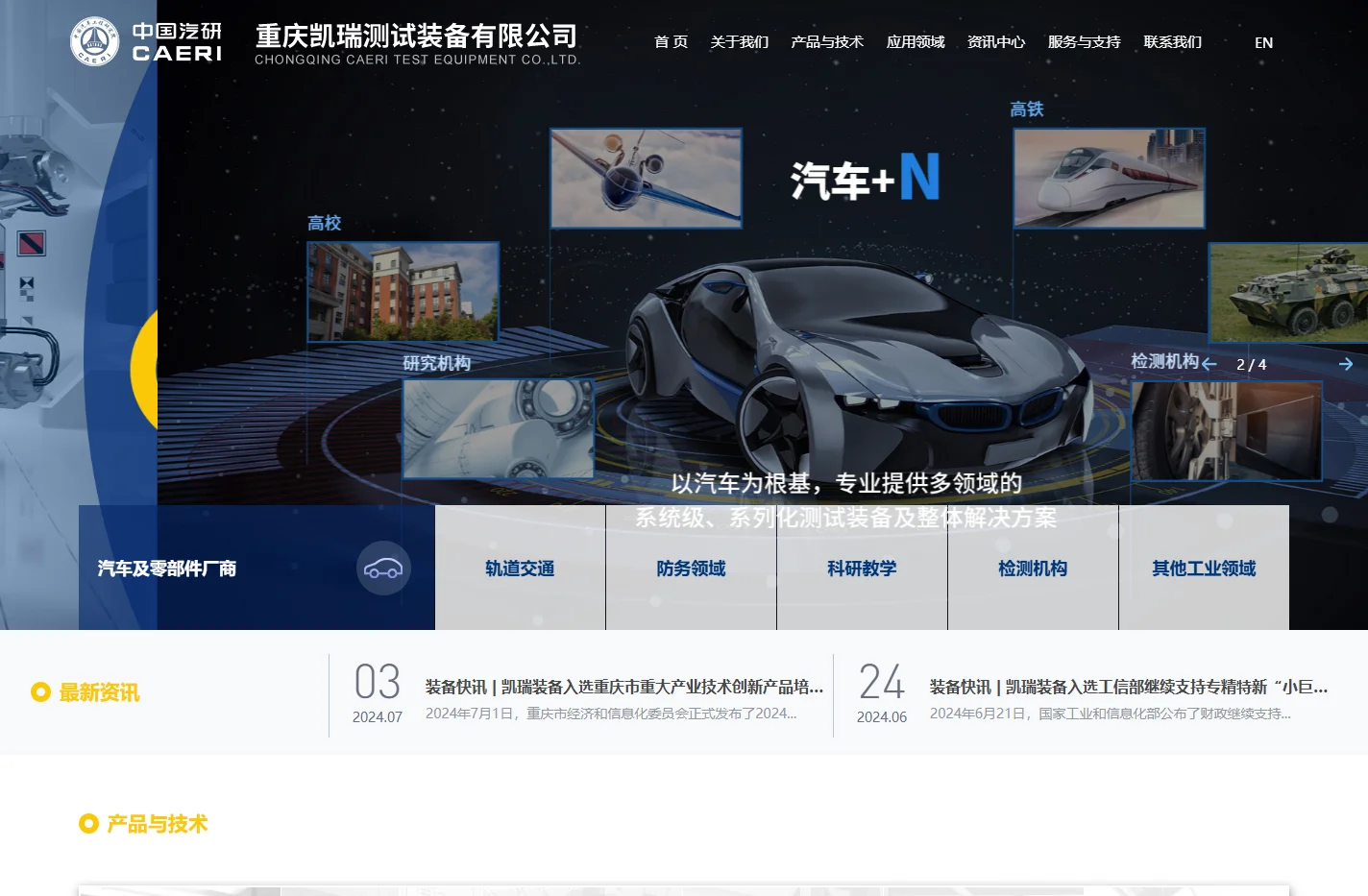Open 关于我们 menu item
The image size is (1368, 896).
(739, 42)
